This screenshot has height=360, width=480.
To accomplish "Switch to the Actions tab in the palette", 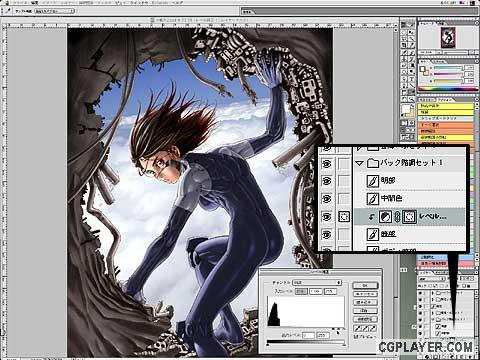I will click(x=445, y=100).
